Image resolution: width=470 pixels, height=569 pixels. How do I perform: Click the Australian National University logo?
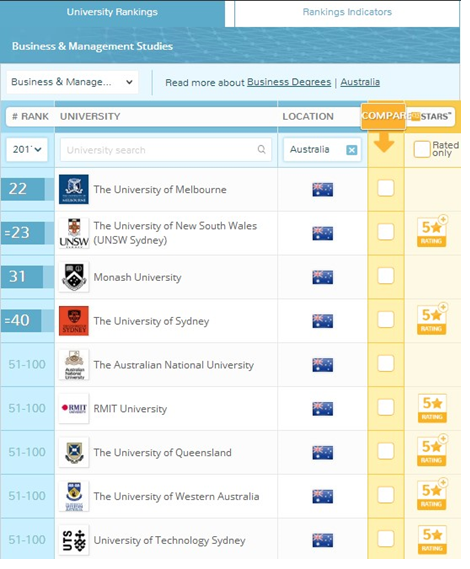74,365
